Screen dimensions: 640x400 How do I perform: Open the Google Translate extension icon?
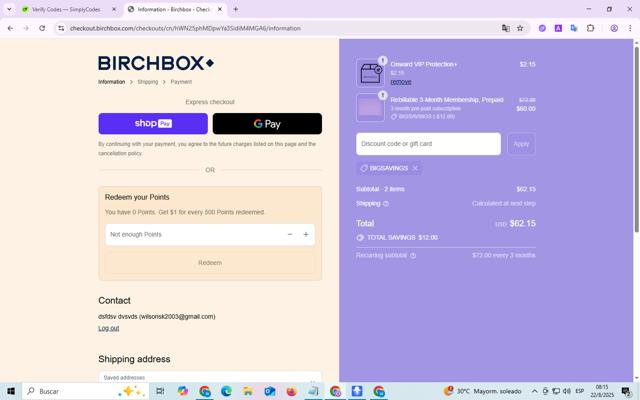[574, 28]
